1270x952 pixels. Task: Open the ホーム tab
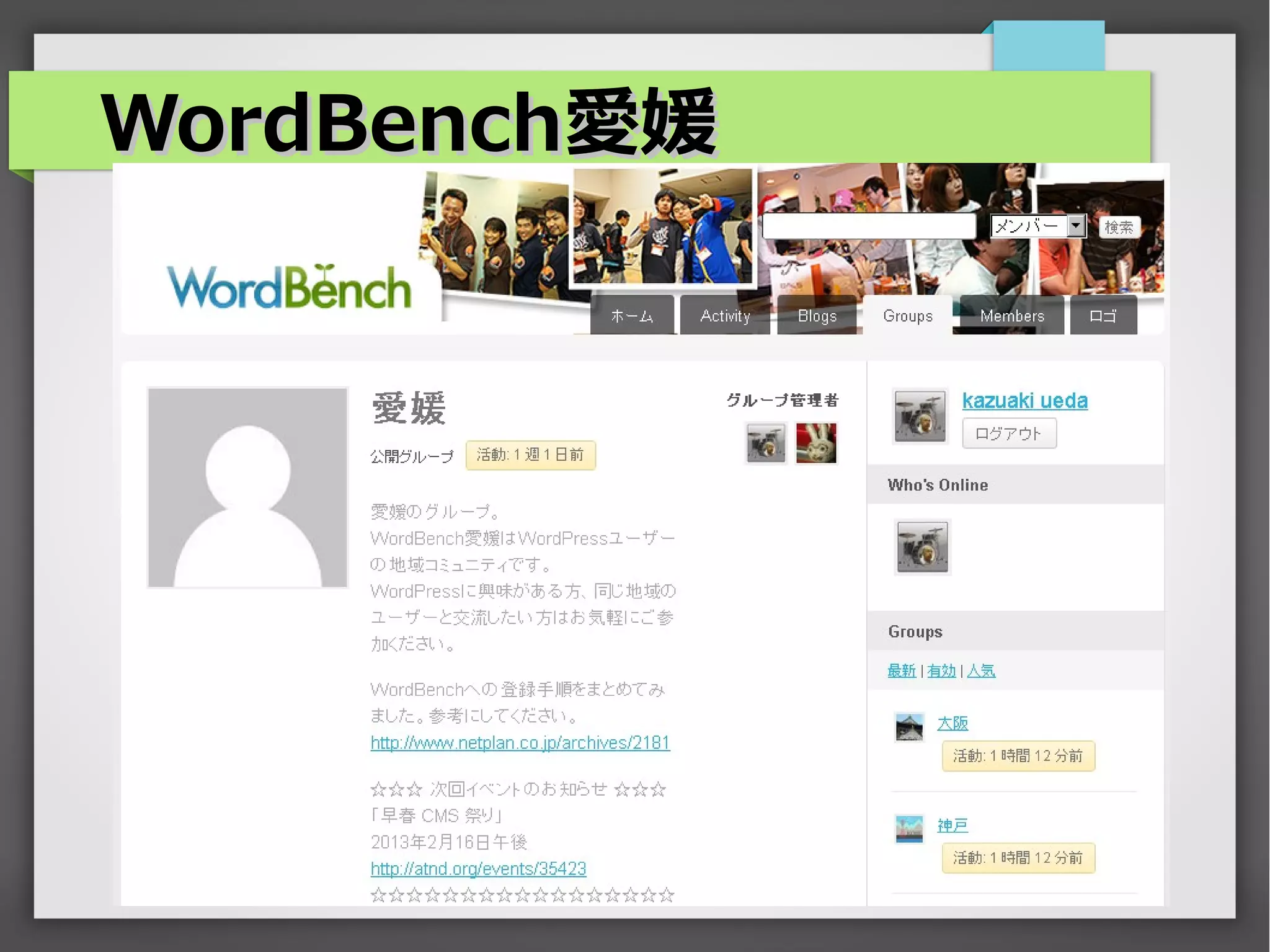[631, 316]
